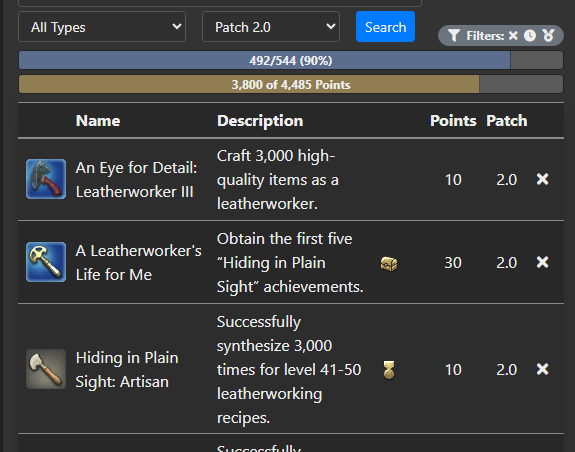
Task: Open An Eye for Detail: Leatherworker III
Action: tap(136, 180)
